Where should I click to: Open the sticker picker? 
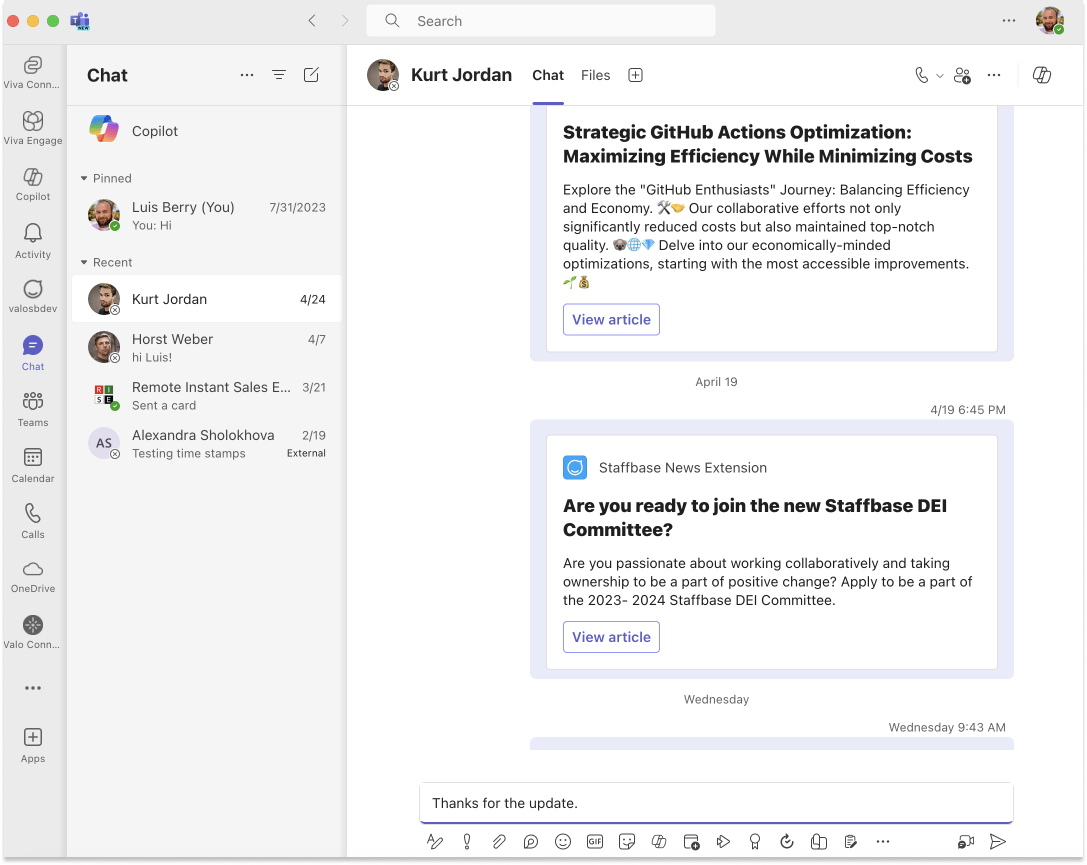627,841
